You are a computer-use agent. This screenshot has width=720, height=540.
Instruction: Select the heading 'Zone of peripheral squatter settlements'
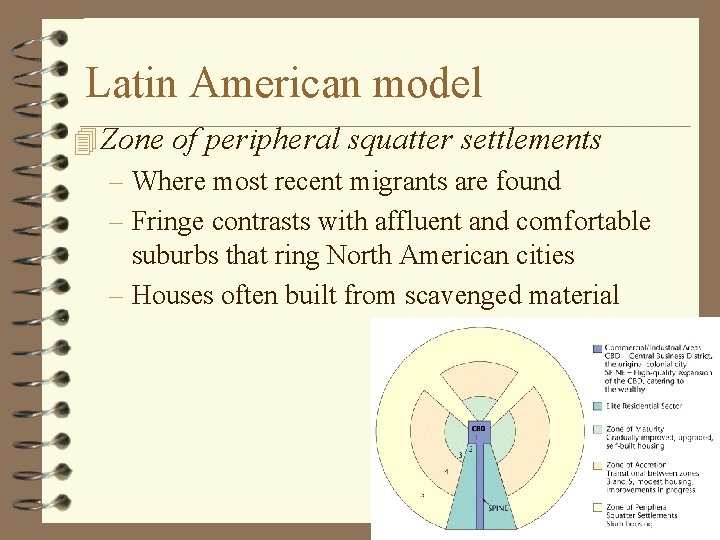(x=350, y=140)
